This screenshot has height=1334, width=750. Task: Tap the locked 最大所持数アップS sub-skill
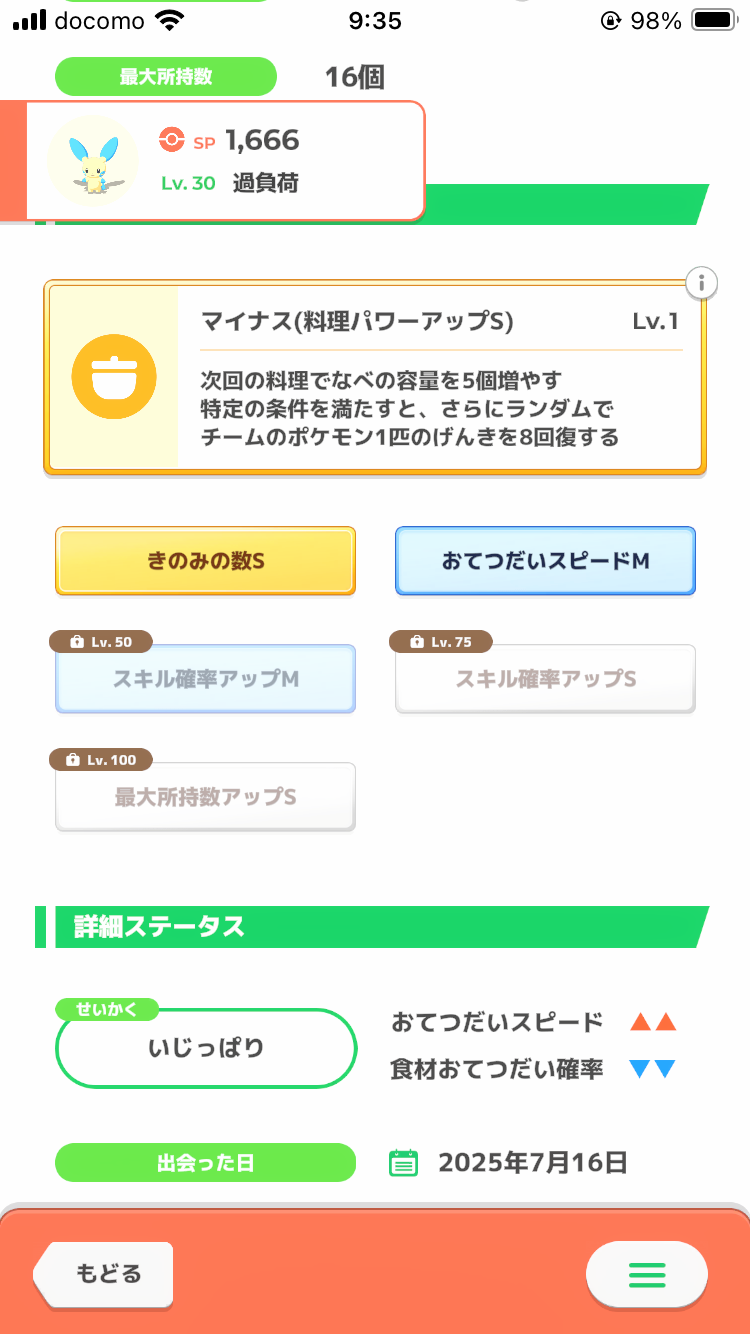(205, 798)
